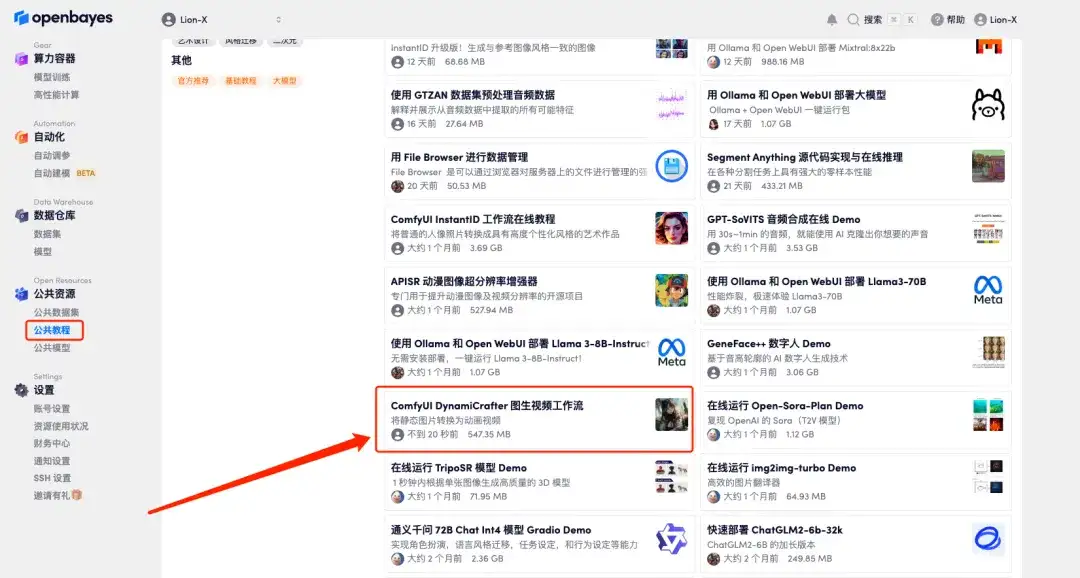Click the search magnifier icon
Screen dimensions: 1080x578
(x=853, y=19)
